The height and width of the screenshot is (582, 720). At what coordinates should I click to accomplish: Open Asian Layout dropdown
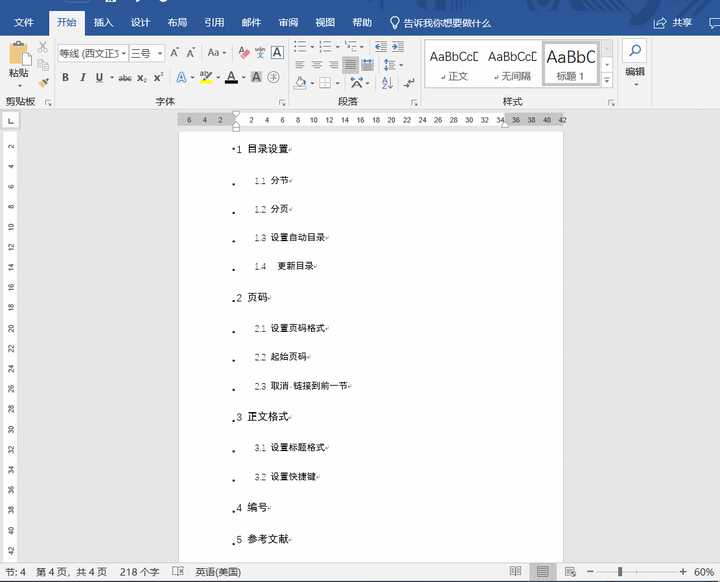360,83
